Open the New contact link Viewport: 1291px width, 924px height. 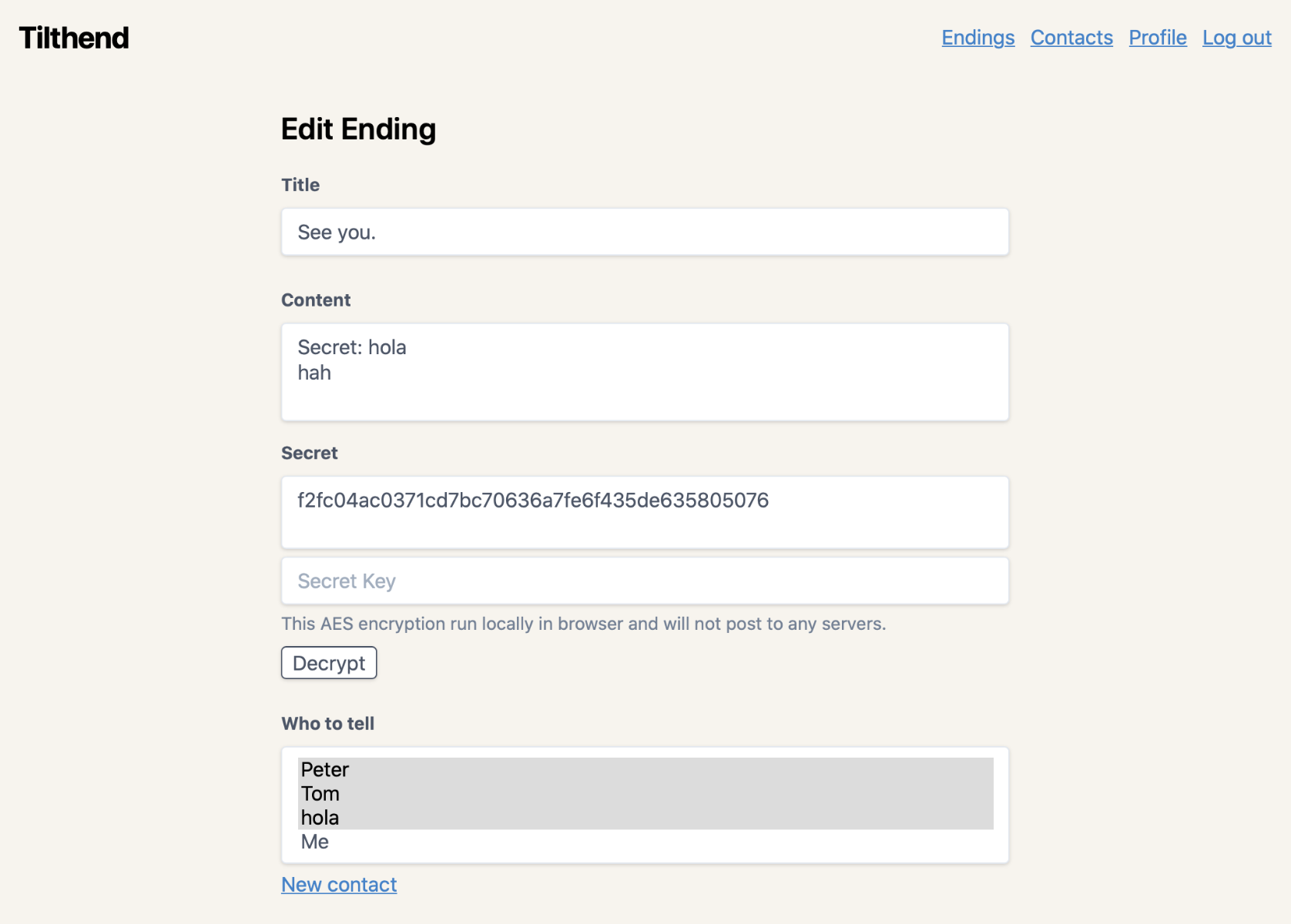tap(339, 885)
